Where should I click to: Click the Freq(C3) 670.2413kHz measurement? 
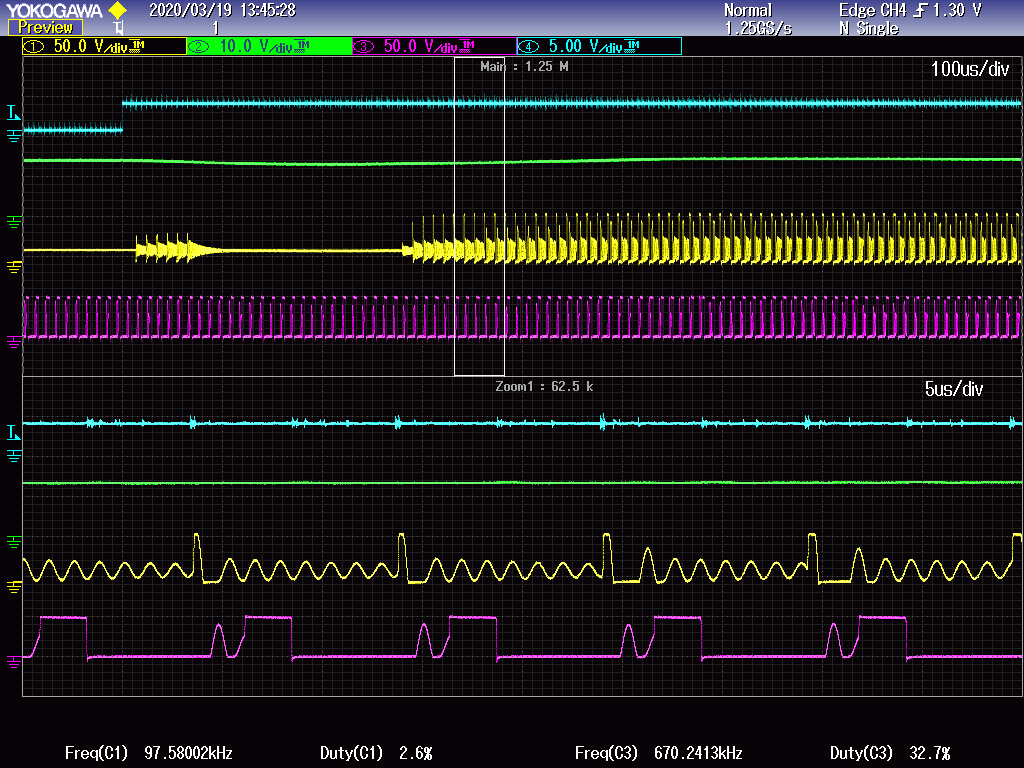(658, 753)
